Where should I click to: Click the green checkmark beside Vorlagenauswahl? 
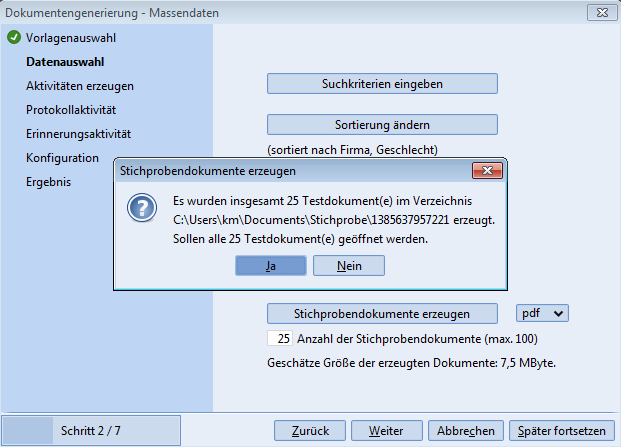(13, 38)
